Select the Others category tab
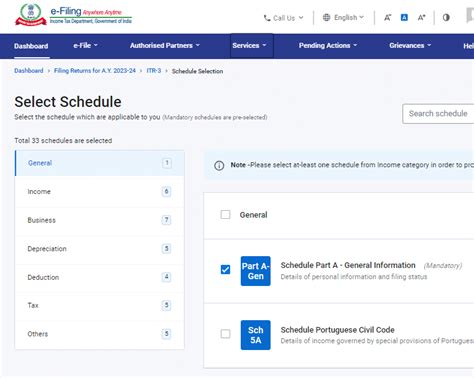Image resolution: width=474 pixels, height=378 pixels. (100, 334)
